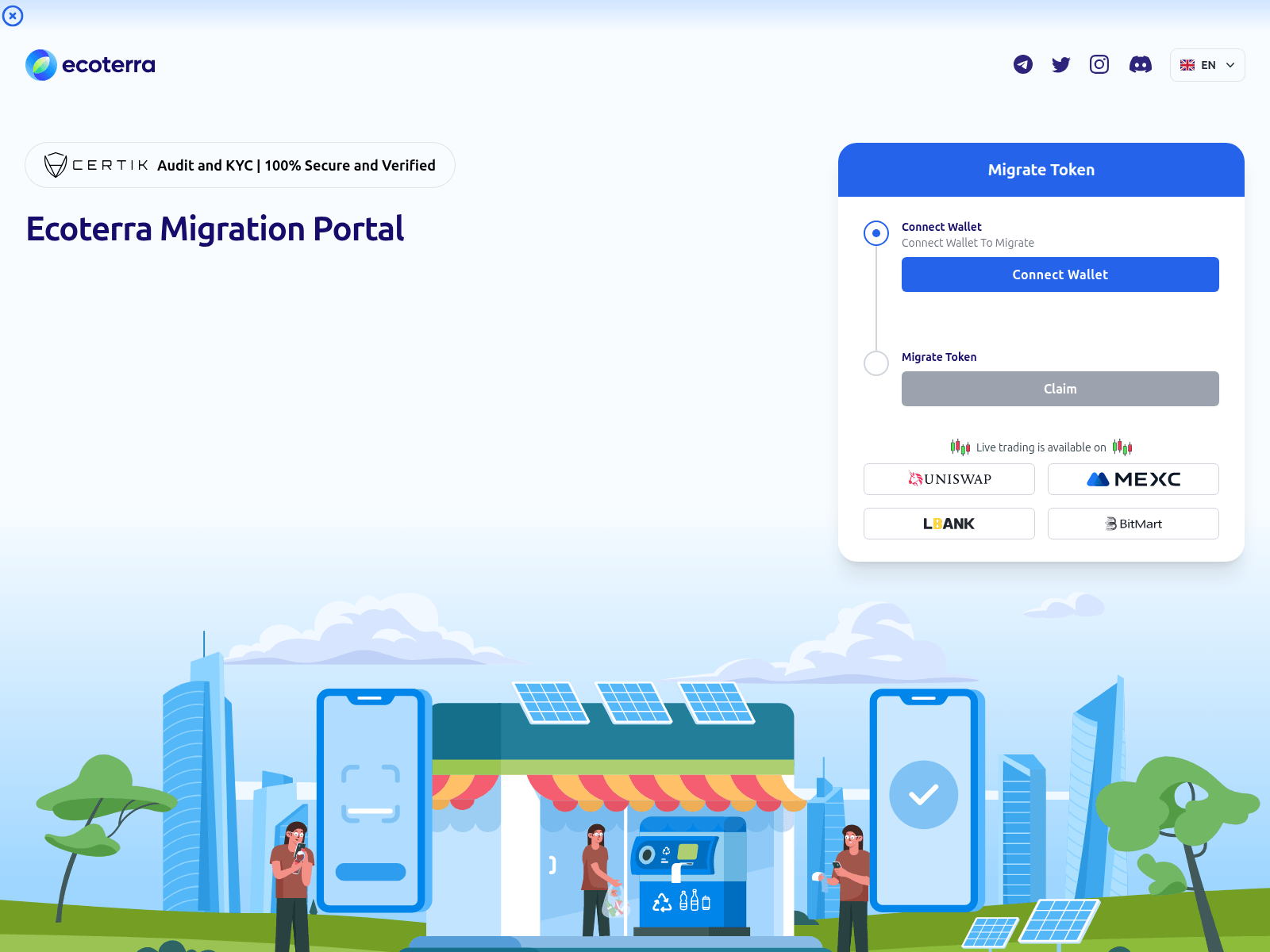This screenshot has height=952, width=1270.
Task: Visit the BitMart exchange link
Action: pos(1133,524)
